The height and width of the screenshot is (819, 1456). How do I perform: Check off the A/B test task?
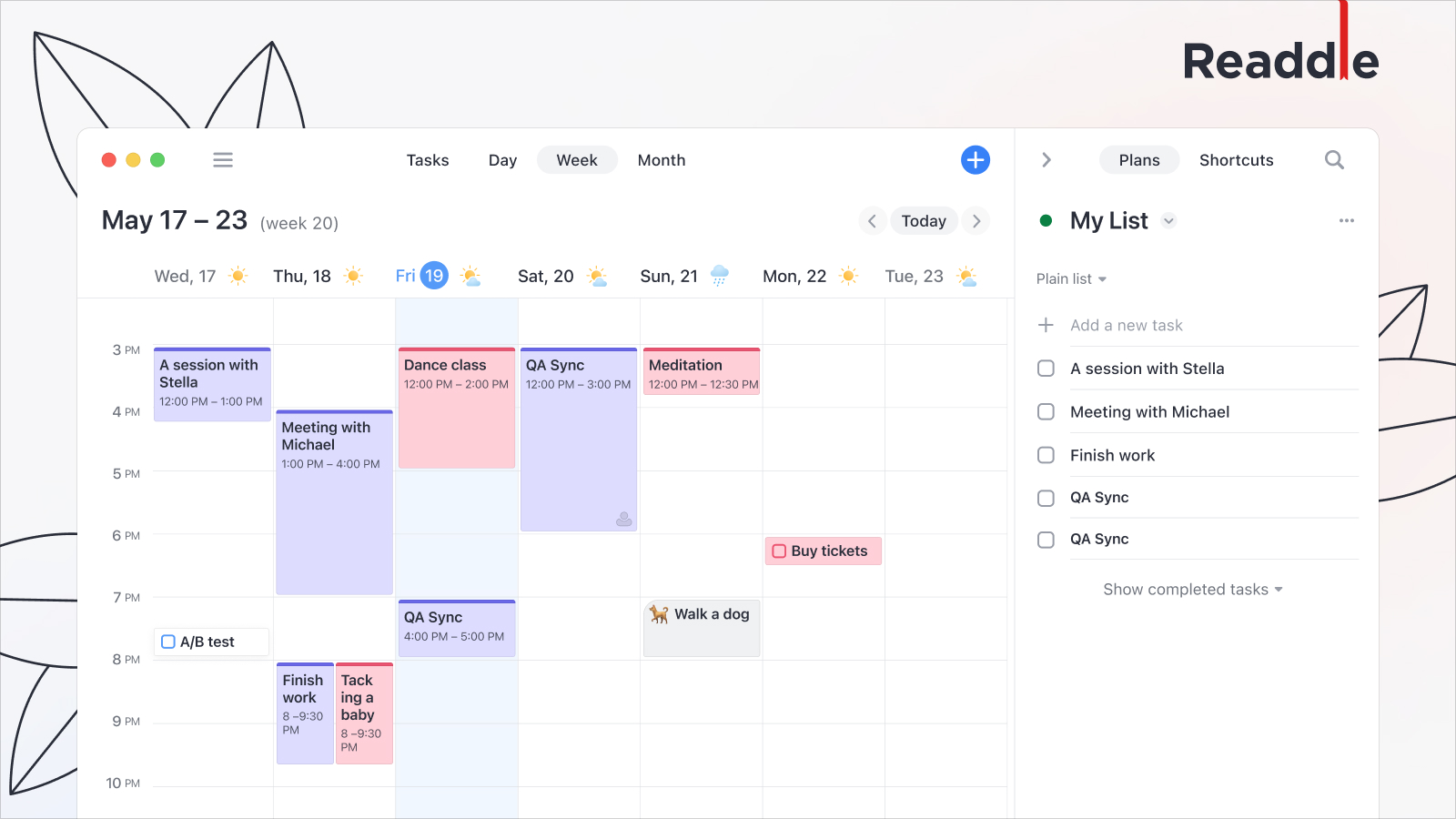pos(167,642)
